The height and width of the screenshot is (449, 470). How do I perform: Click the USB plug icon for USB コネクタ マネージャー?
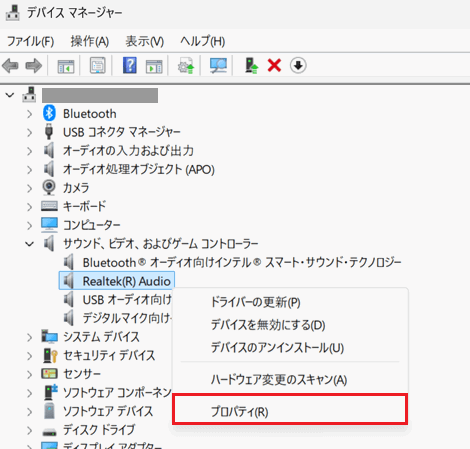tap(49, 132)
